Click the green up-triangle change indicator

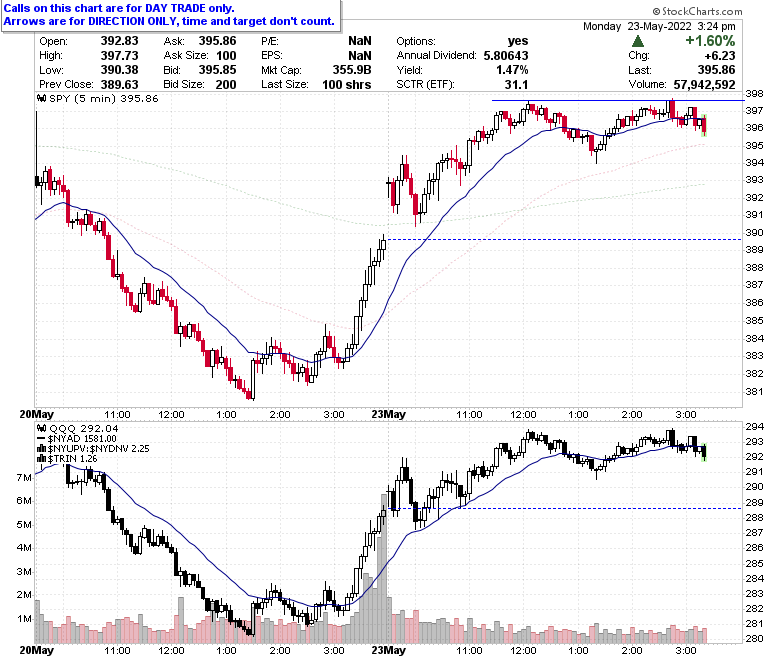point(638,41)
